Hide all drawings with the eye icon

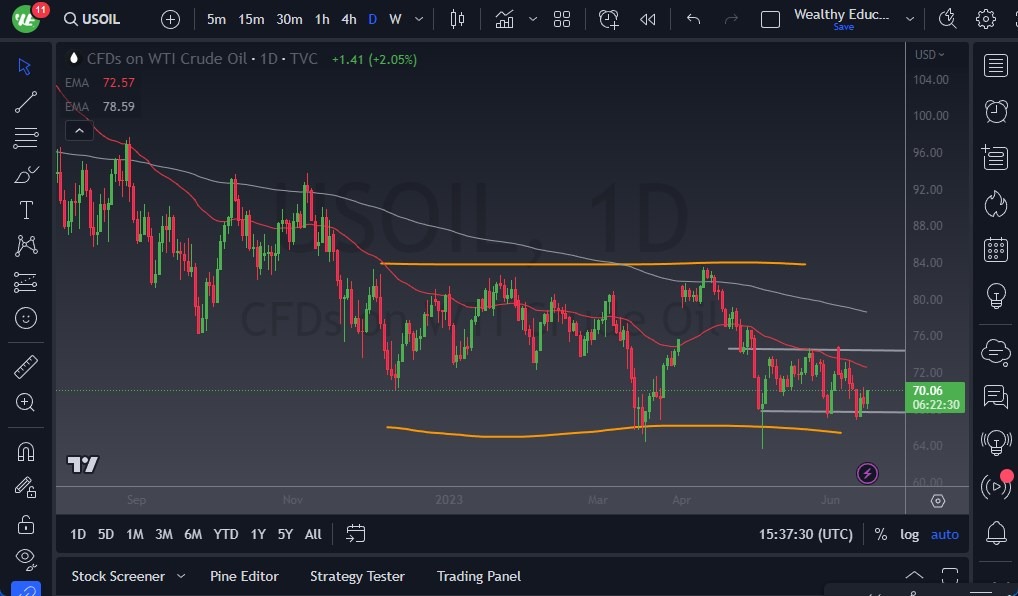(x=26, y=557)
